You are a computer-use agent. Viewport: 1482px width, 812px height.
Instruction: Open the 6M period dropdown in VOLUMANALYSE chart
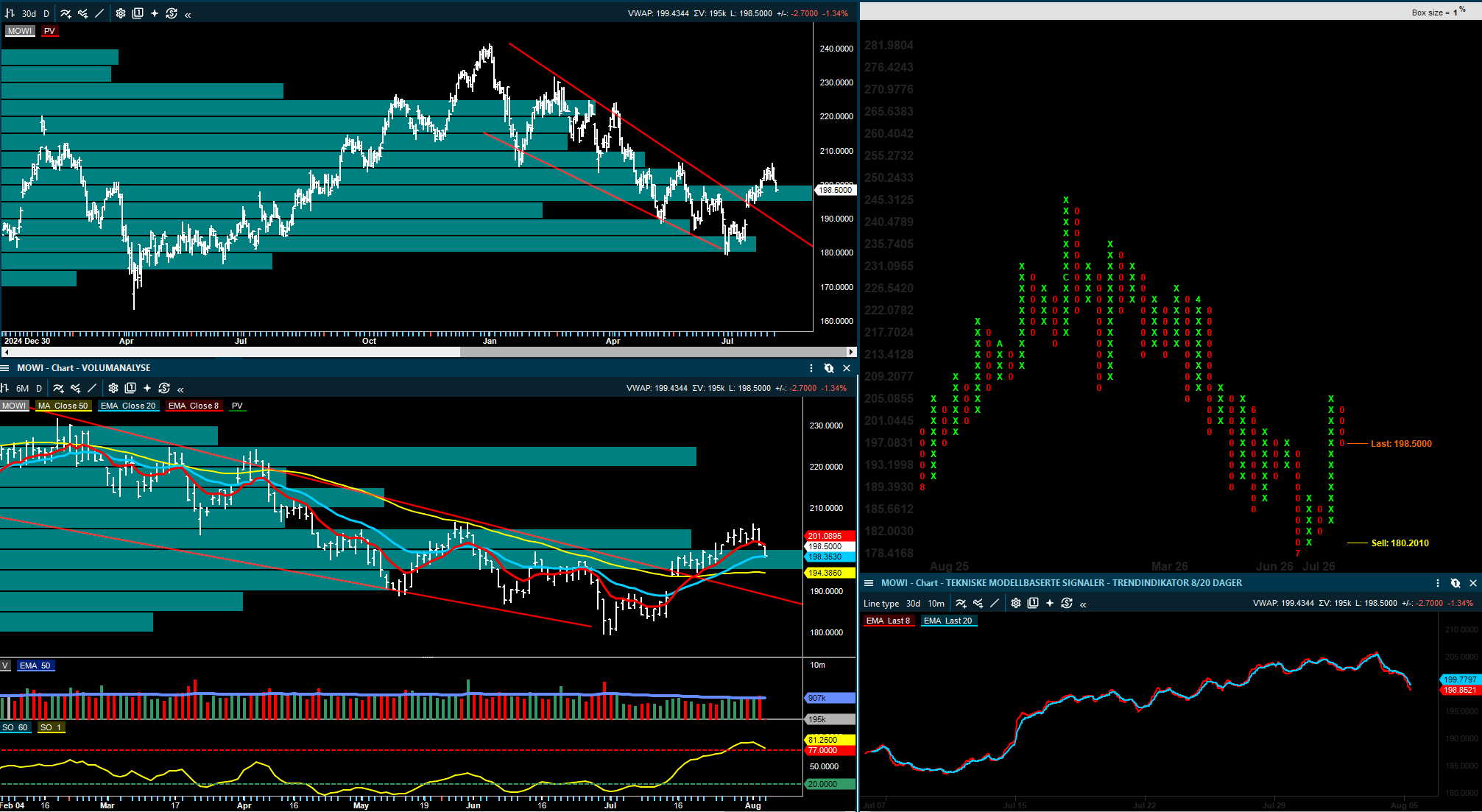click(x=22, y=388)
